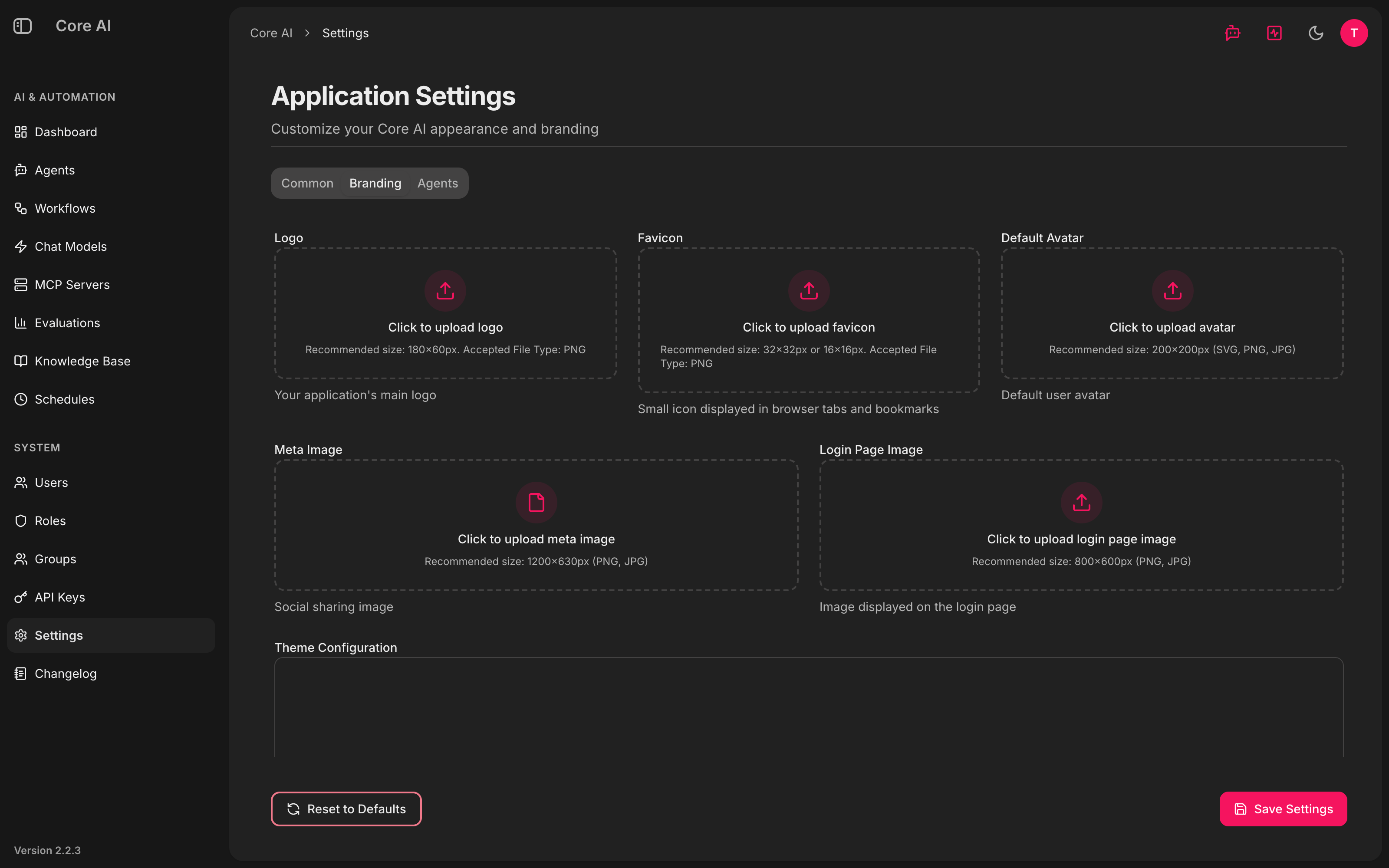Click the Save Settings button
Screen dimensions: 1389x868
[x=1284, y=809]
